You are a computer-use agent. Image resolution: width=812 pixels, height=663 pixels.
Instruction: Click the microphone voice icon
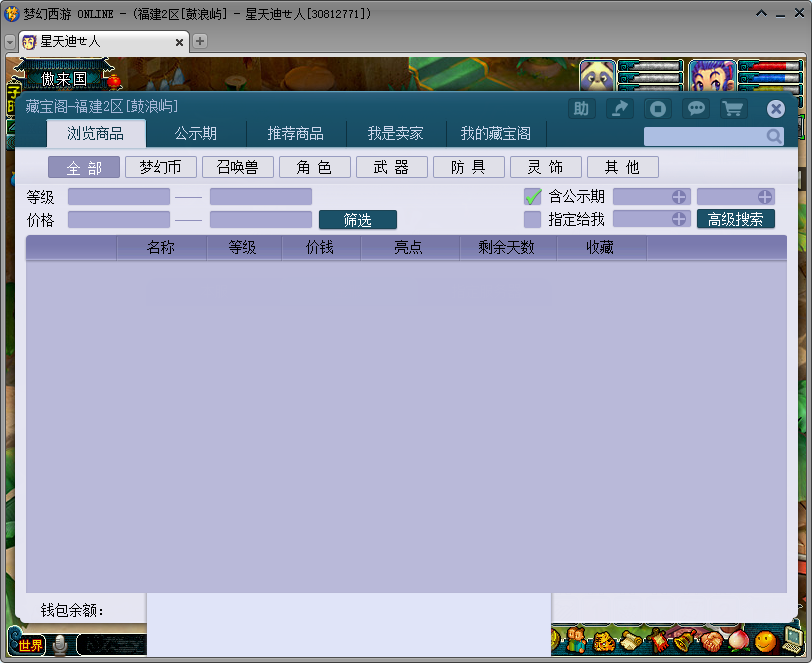tap(61, 645)
